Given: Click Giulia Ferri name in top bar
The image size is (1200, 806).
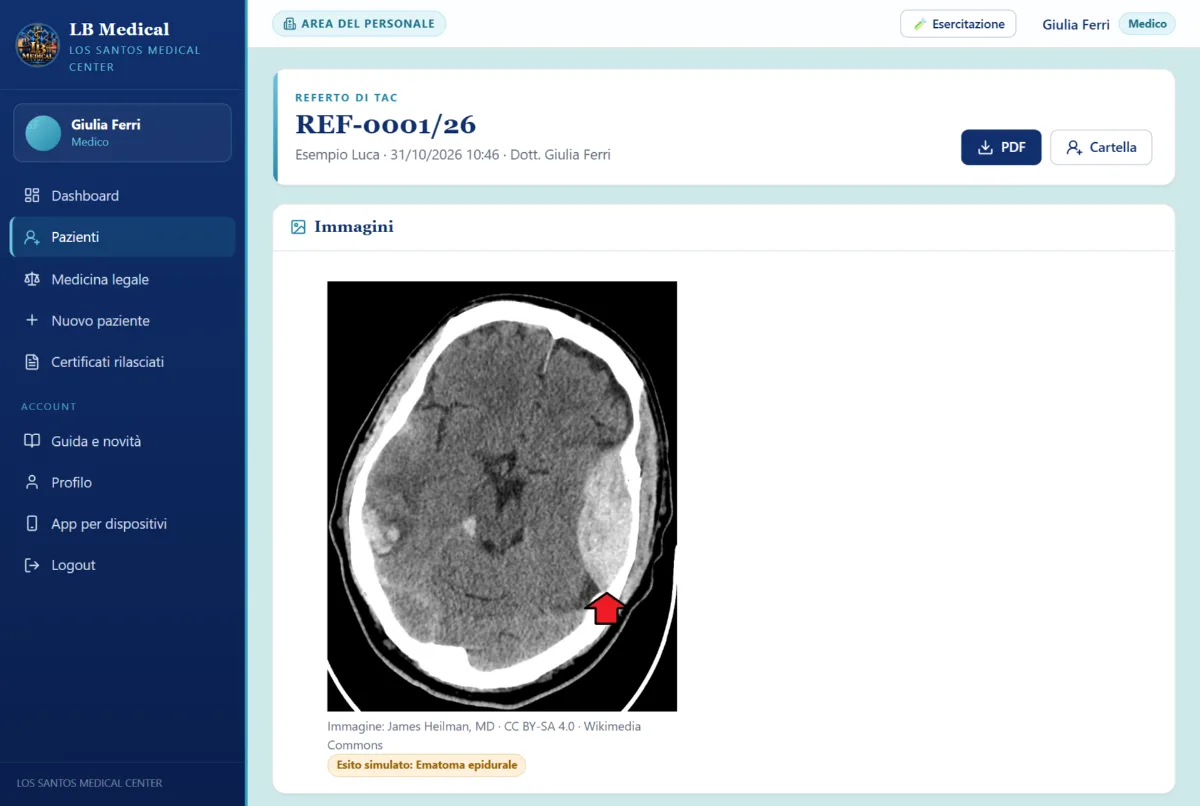Looking at the screenshot, I should click(x=1076, y=24).
